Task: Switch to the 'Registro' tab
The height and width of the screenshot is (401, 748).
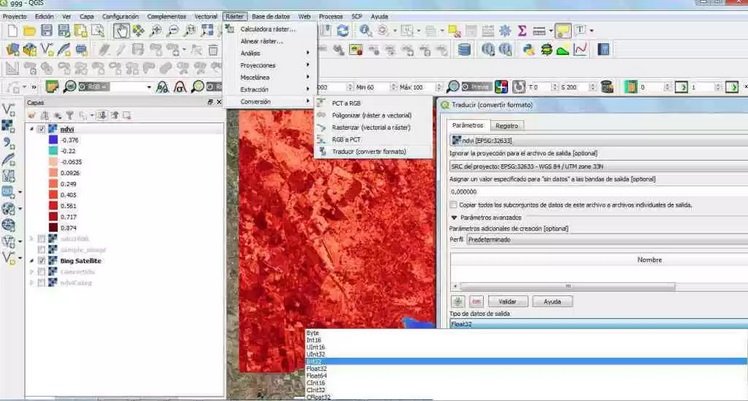Action: coord(507,126)
